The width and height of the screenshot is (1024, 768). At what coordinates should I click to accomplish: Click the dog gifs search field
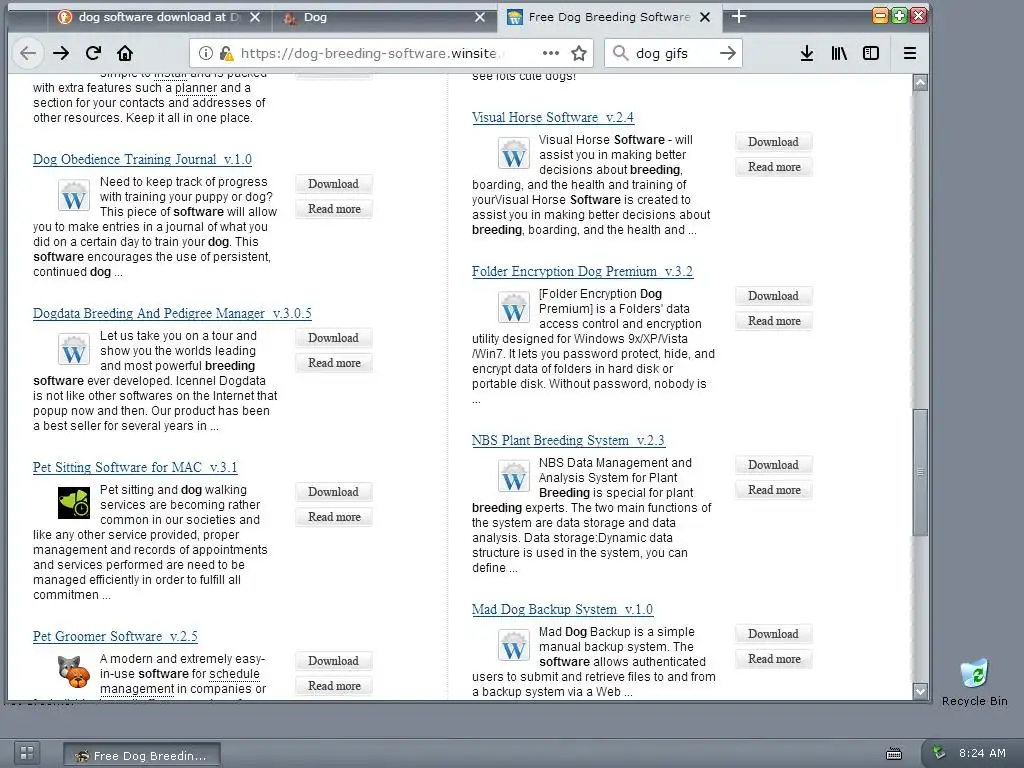[673, 53]
